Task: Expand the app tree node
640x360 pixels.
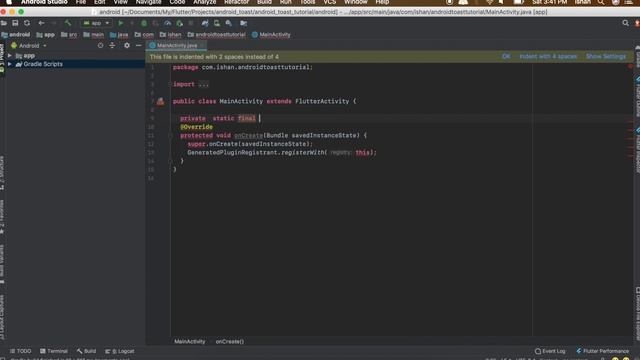Action: (9, 56)
